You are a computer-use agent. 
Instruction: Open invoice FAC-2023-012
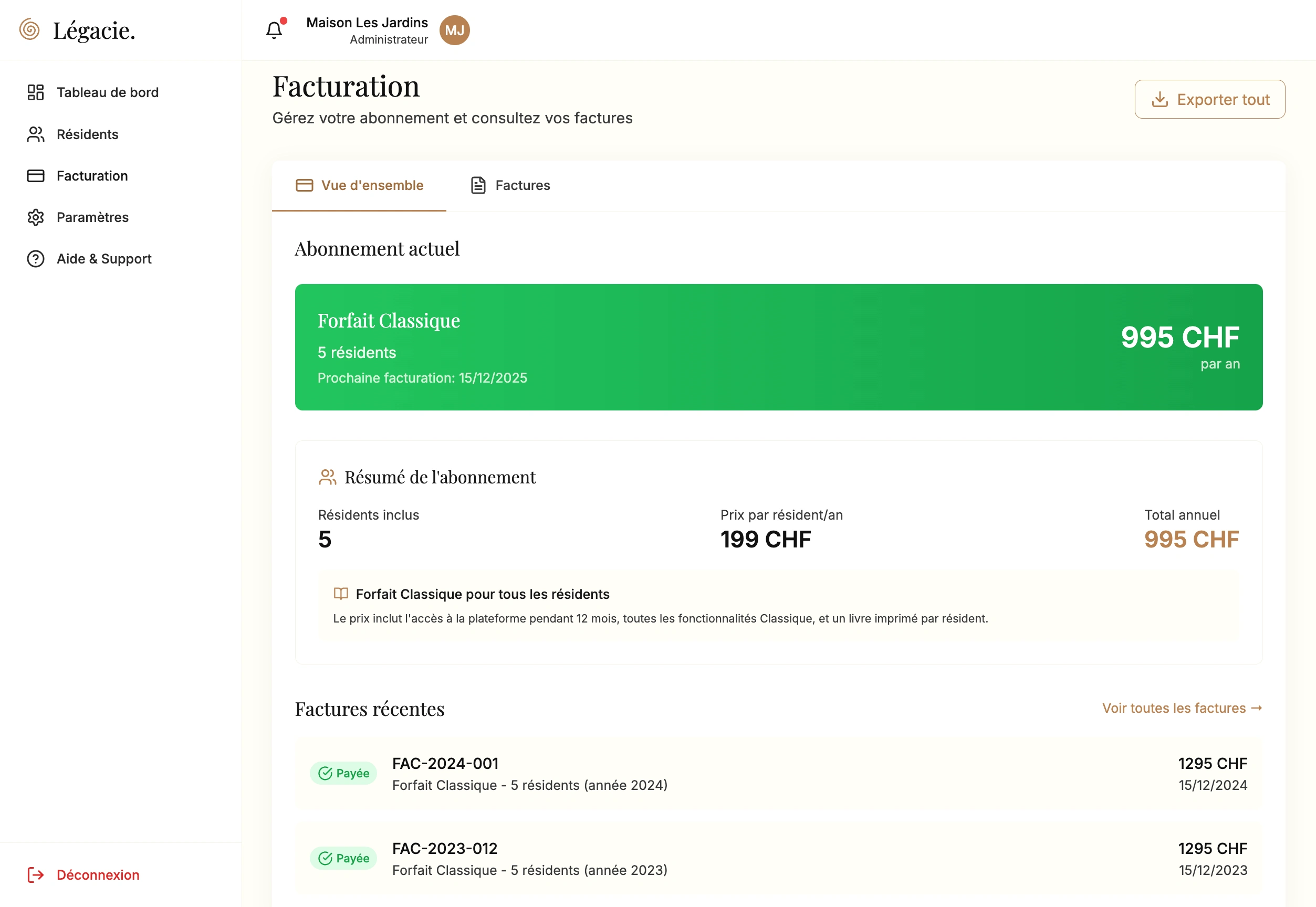(445, 849)
